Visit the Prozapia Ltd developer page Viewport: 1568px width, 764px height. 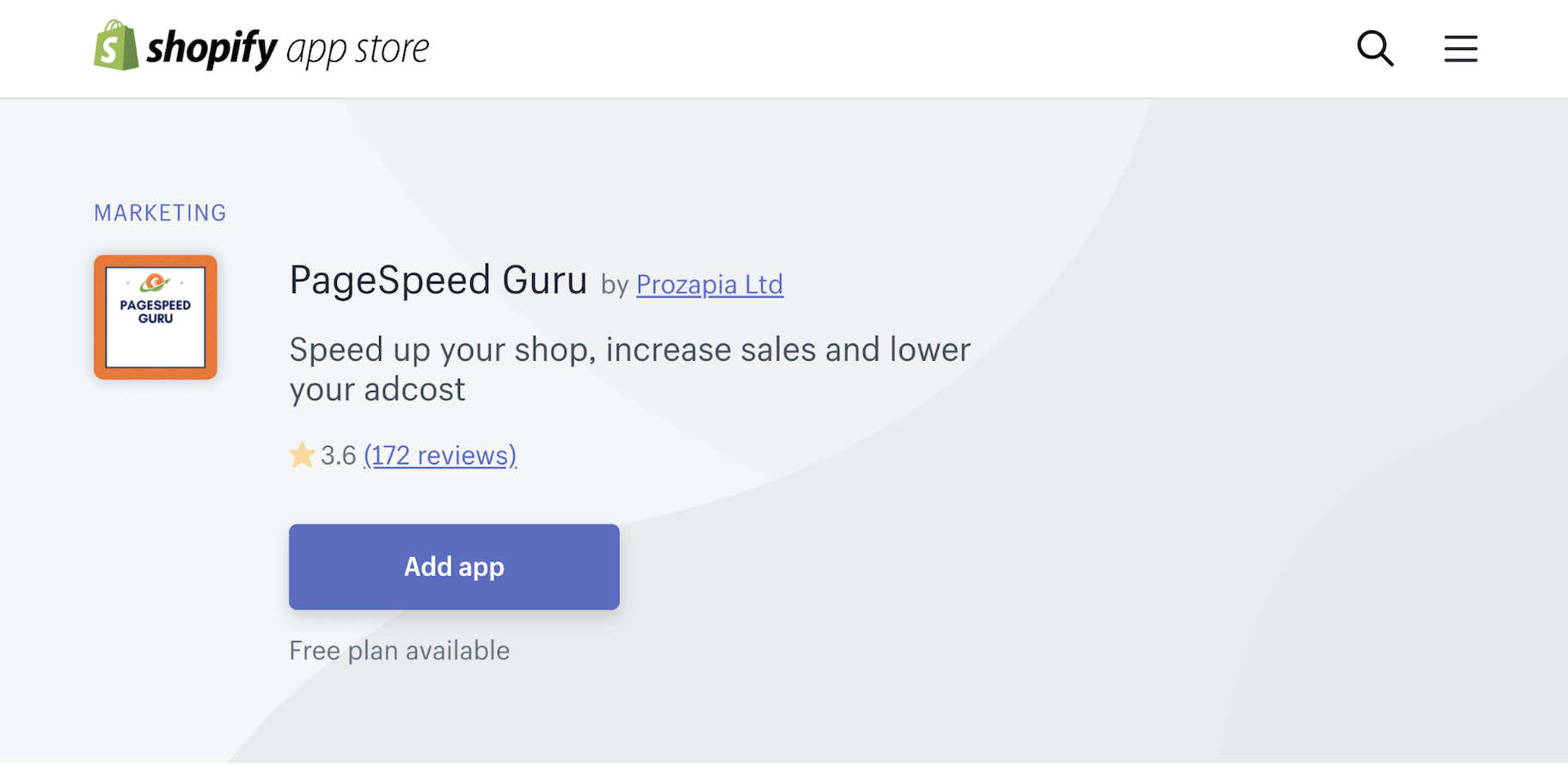click(709, 284)
